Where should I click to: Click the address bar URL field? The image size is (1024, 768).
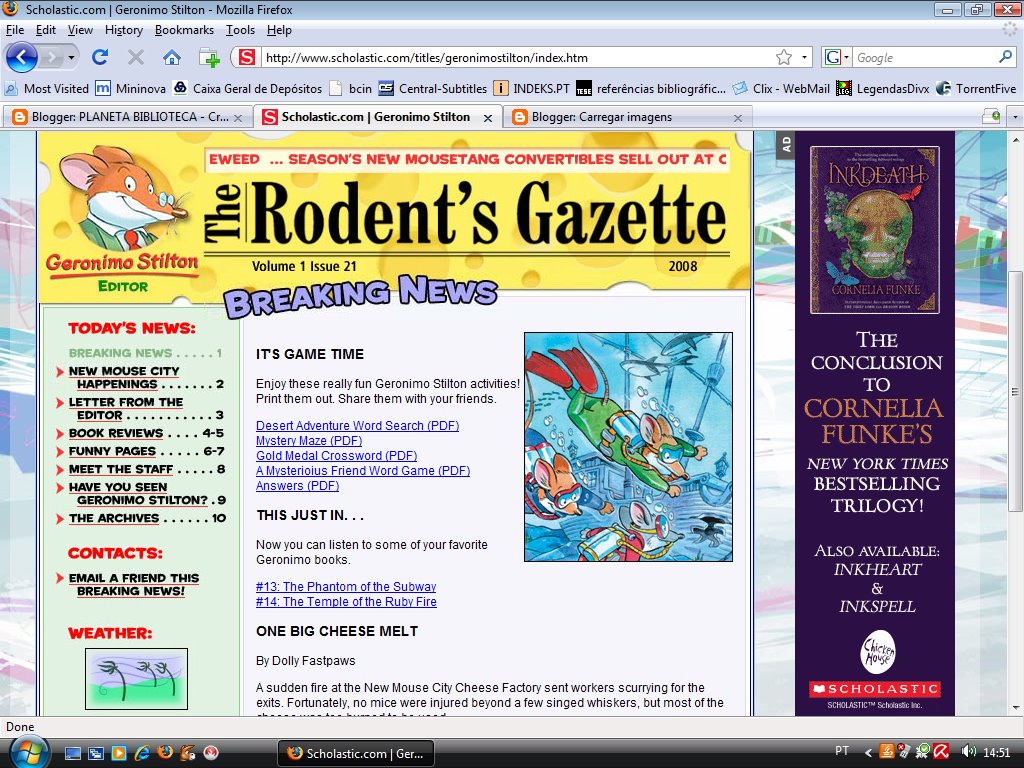[x=517, y=57]
